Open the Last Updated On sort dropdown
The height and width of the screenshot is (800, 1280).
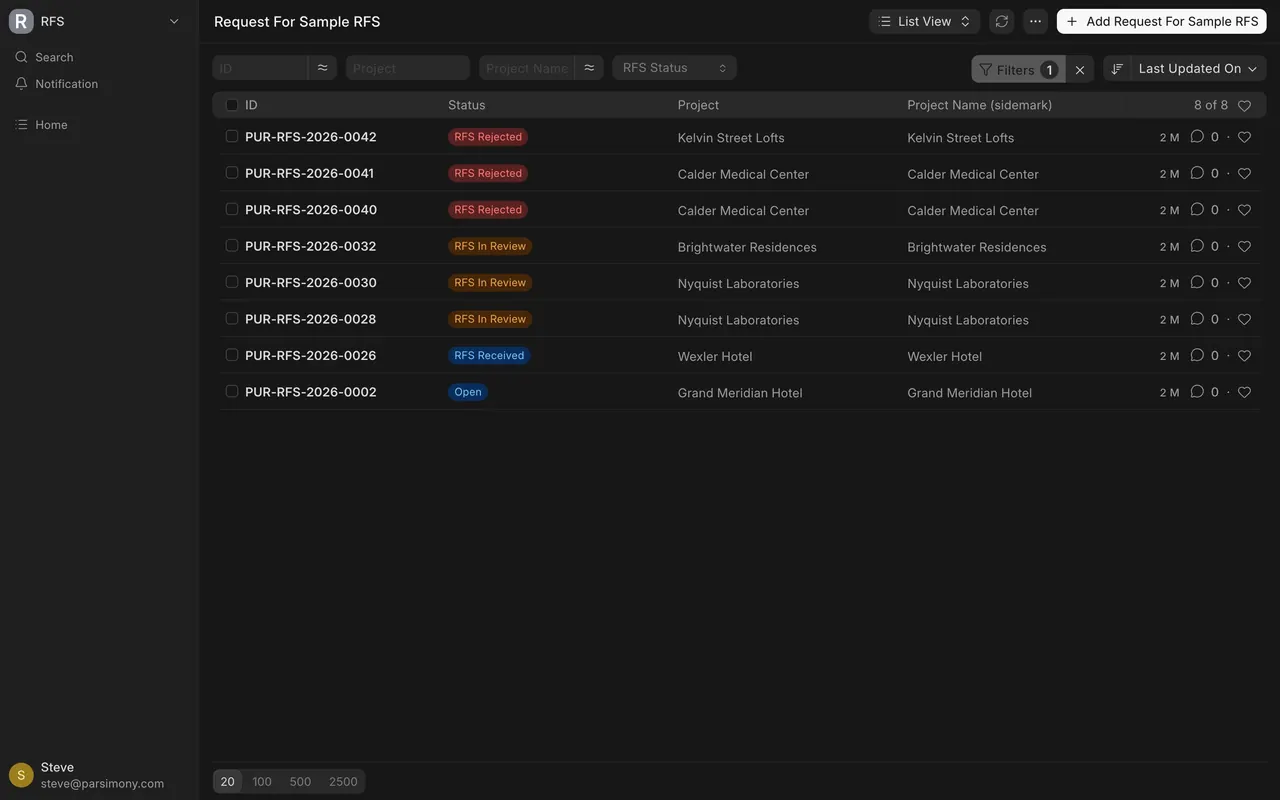point(1198,69)
